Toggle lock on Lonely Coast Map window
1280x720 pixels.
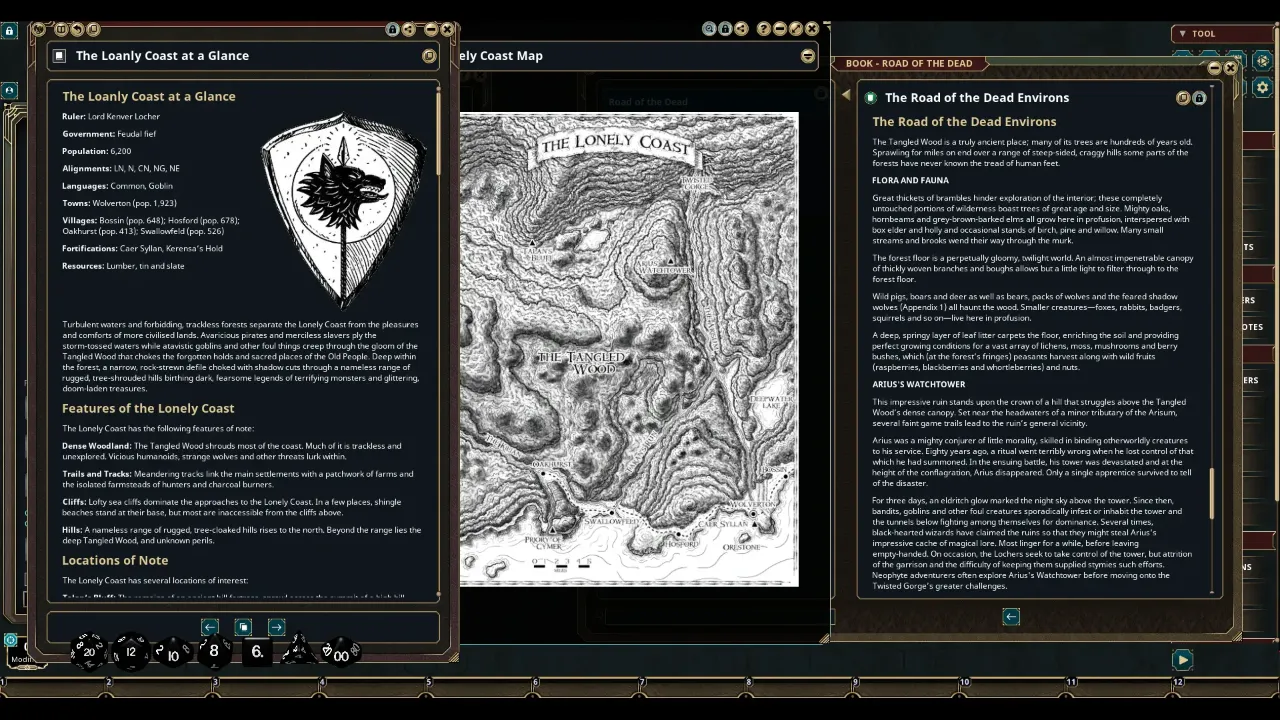pos(725,29)
